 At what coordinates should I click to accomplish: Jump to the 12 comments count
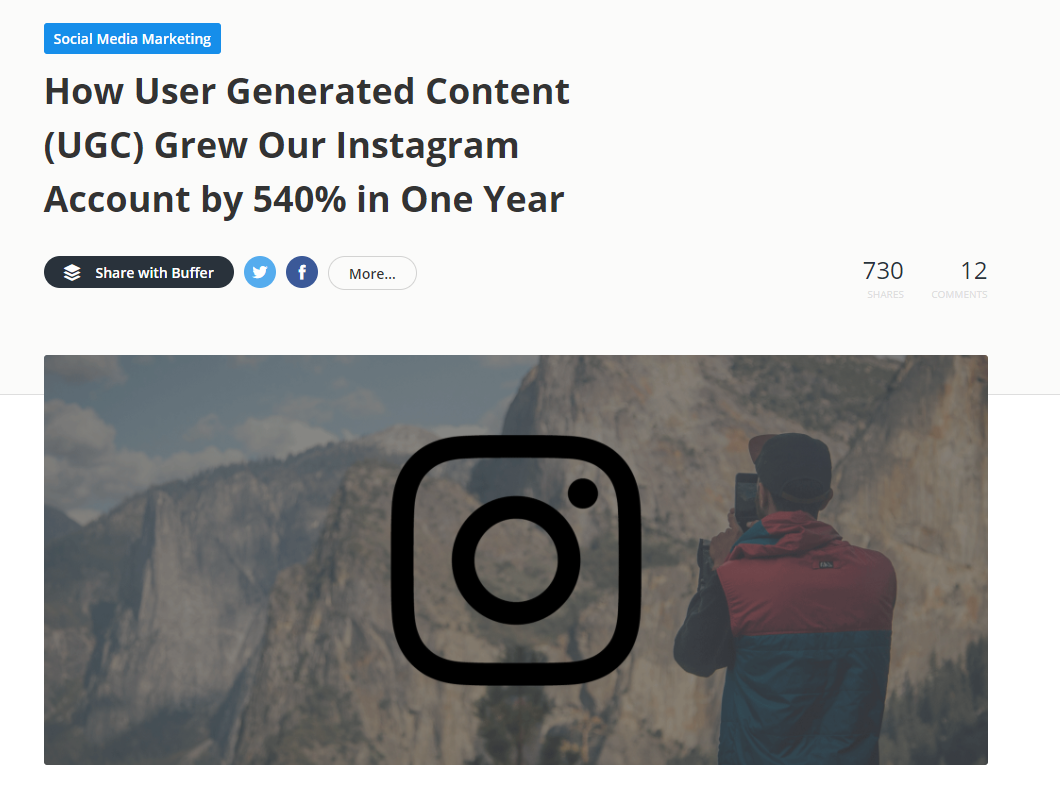[x=973, y=271]
